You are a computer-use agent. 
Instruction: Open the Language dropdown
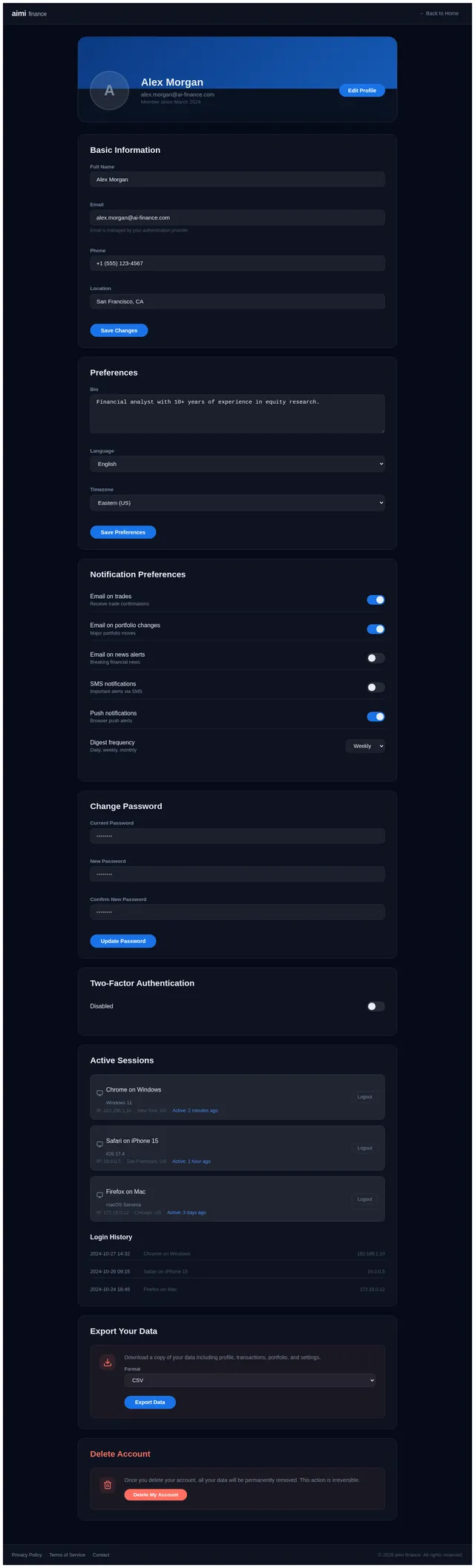point(237,464)
